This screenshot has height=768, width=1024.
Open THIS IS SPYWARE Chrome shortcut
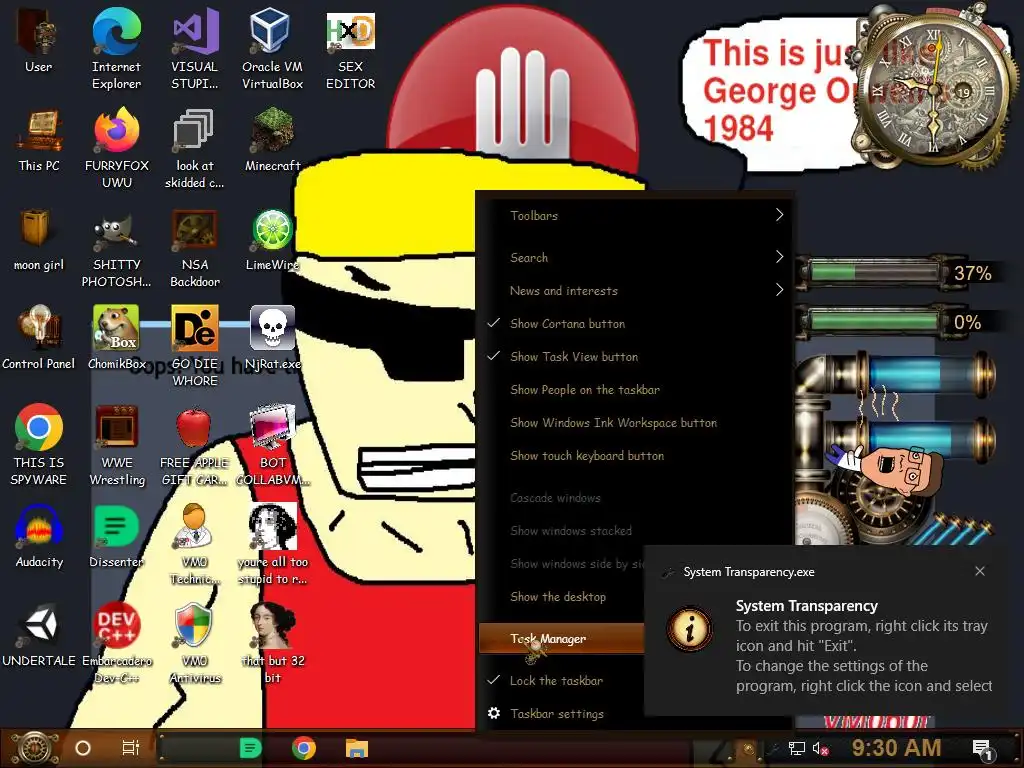click(x=39, y=444)
